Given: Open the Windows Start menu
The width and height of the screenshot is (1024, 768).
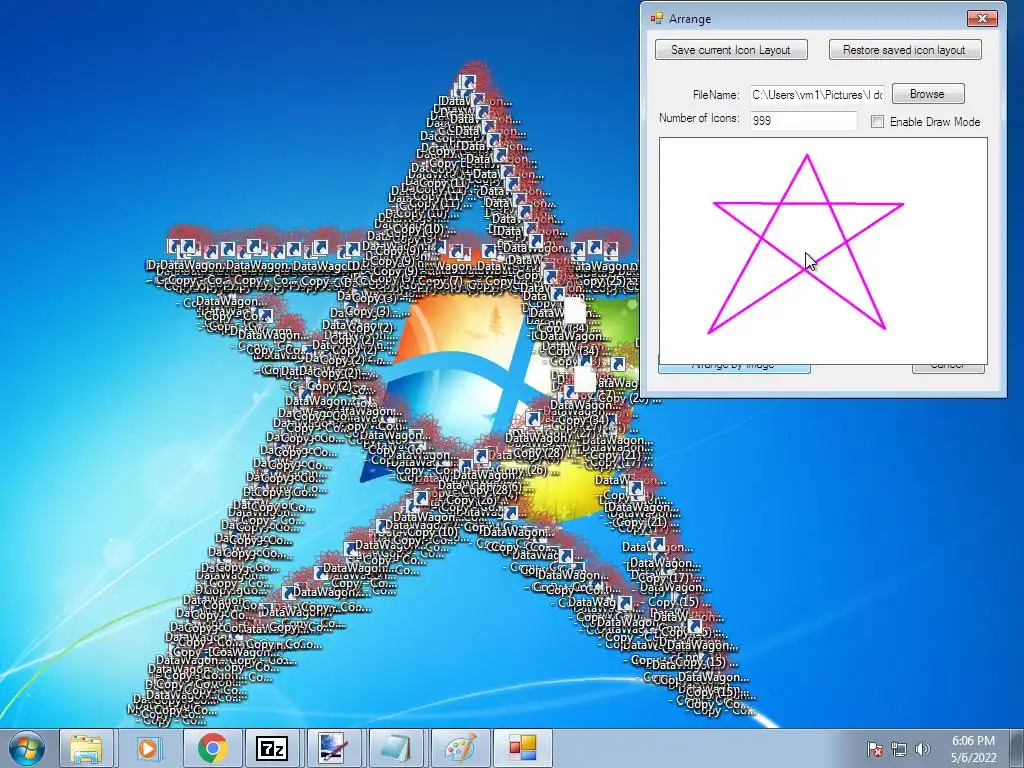Looking at the screenshot, I should click(x=27, y=748).
